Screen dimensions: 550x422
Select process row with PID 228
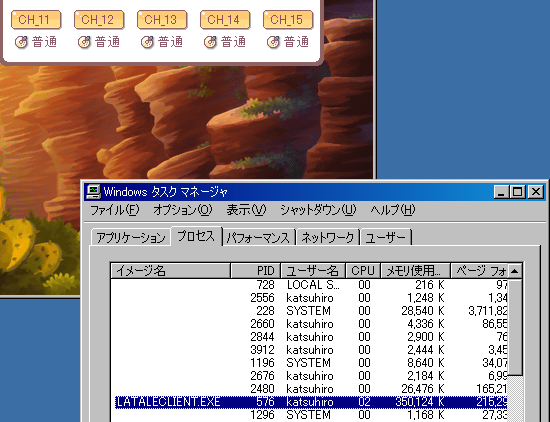[309, 311]
